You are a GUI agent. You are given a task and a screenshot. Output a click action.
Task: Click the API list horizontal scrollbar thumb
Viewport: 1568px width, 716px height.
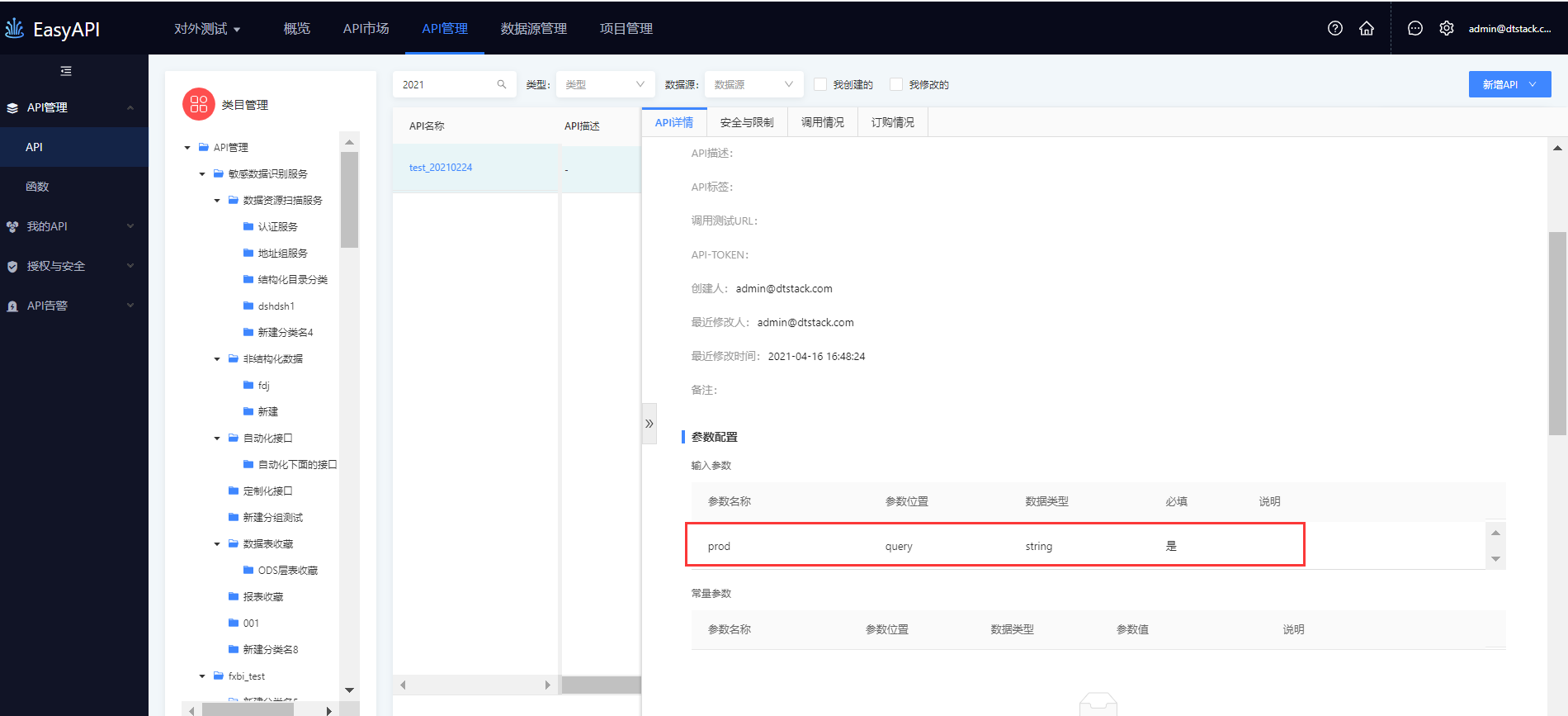(601, 685)
